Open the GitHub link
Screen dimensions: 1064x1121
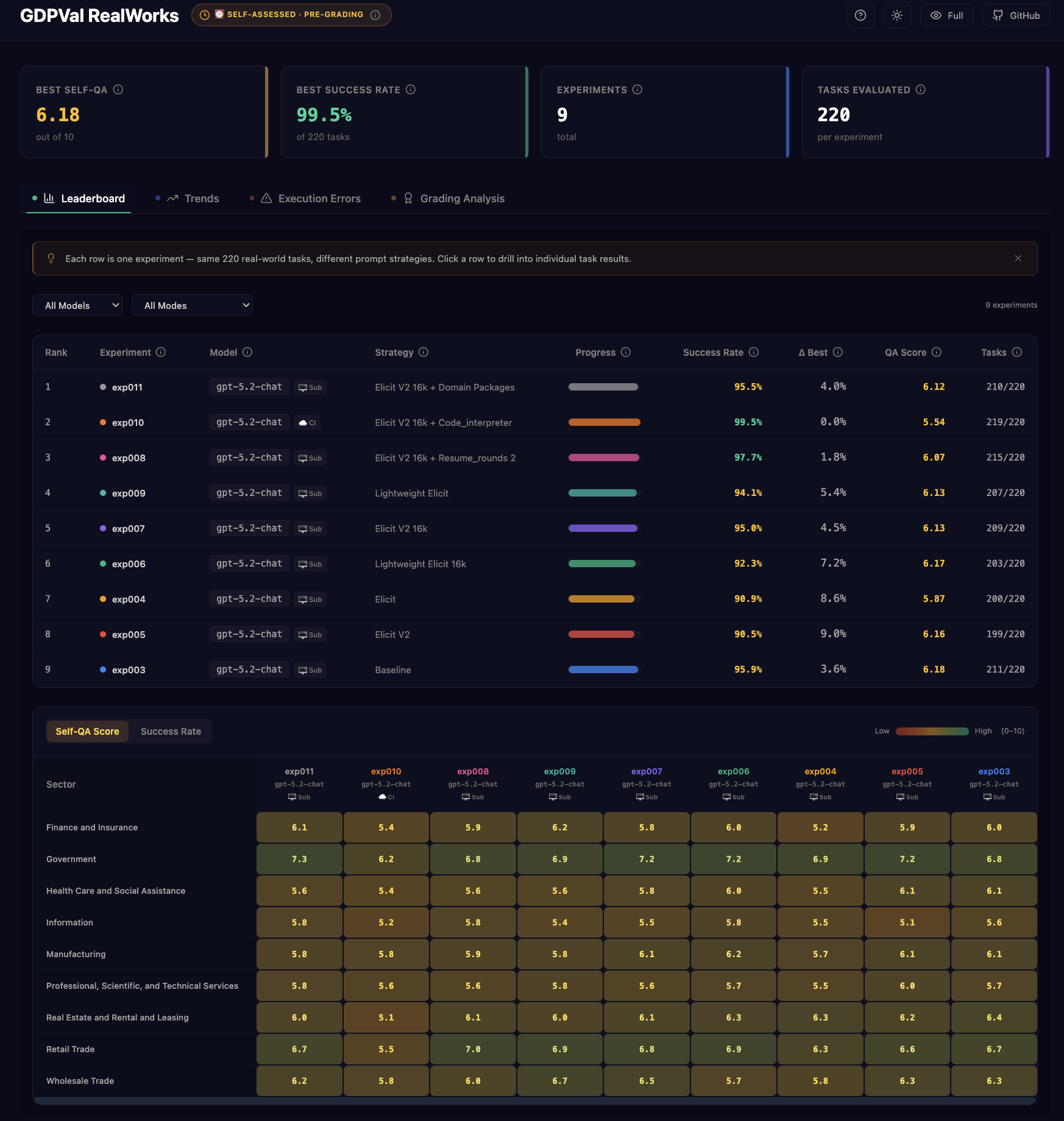point(1016,15)
